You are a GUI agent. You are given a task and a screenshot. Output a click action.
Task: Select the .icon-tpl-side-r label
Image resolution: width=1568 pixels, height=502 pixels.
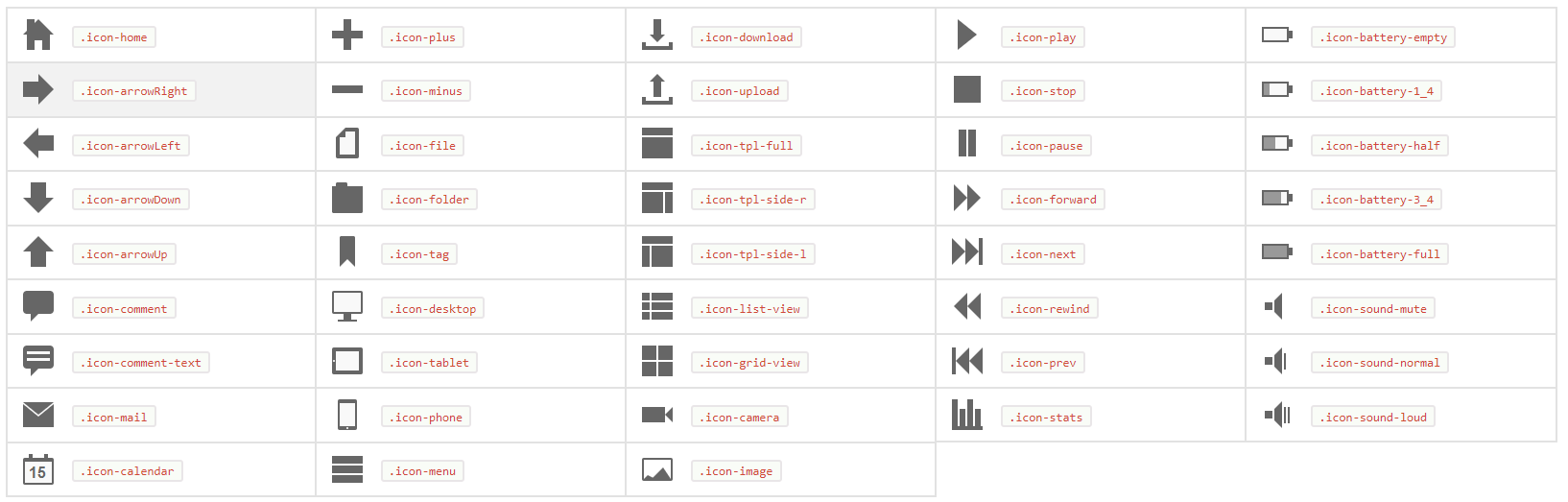pos(753,200)
